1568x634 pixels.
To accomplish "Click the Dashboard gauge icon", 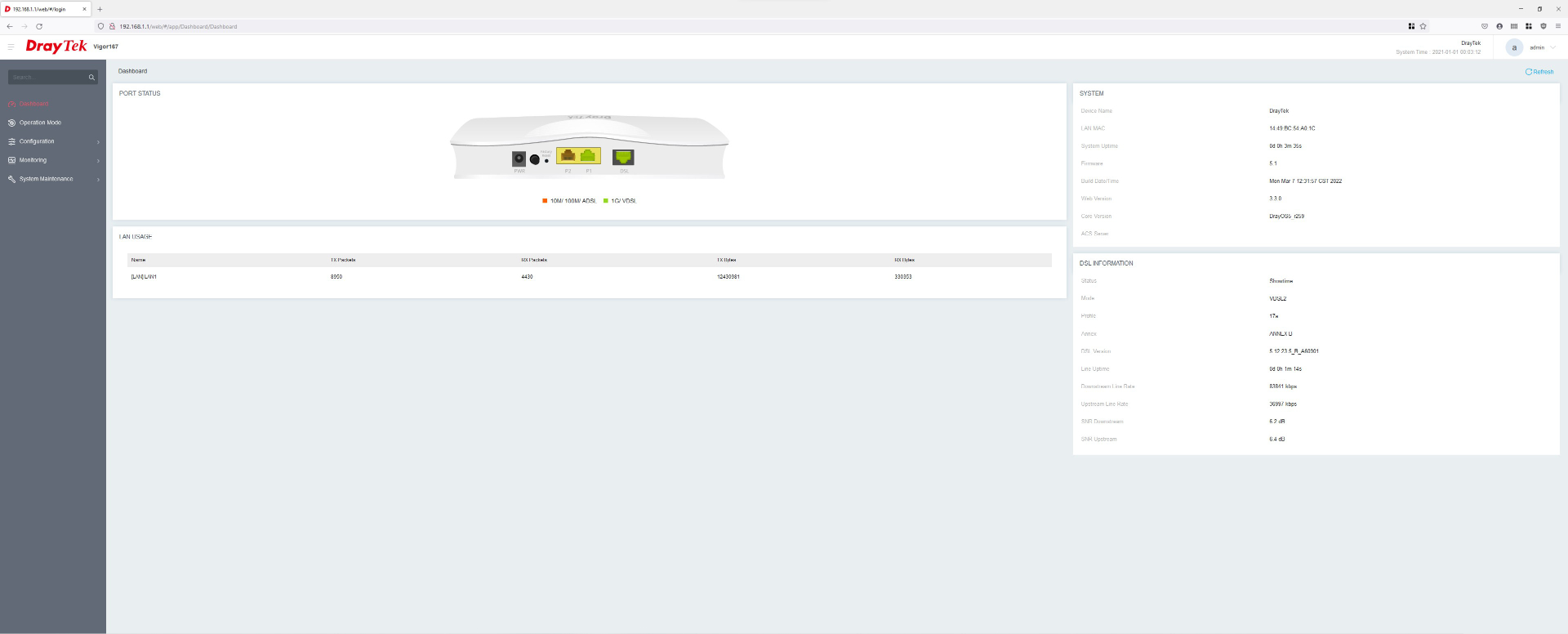I will [x=11, y=104].
